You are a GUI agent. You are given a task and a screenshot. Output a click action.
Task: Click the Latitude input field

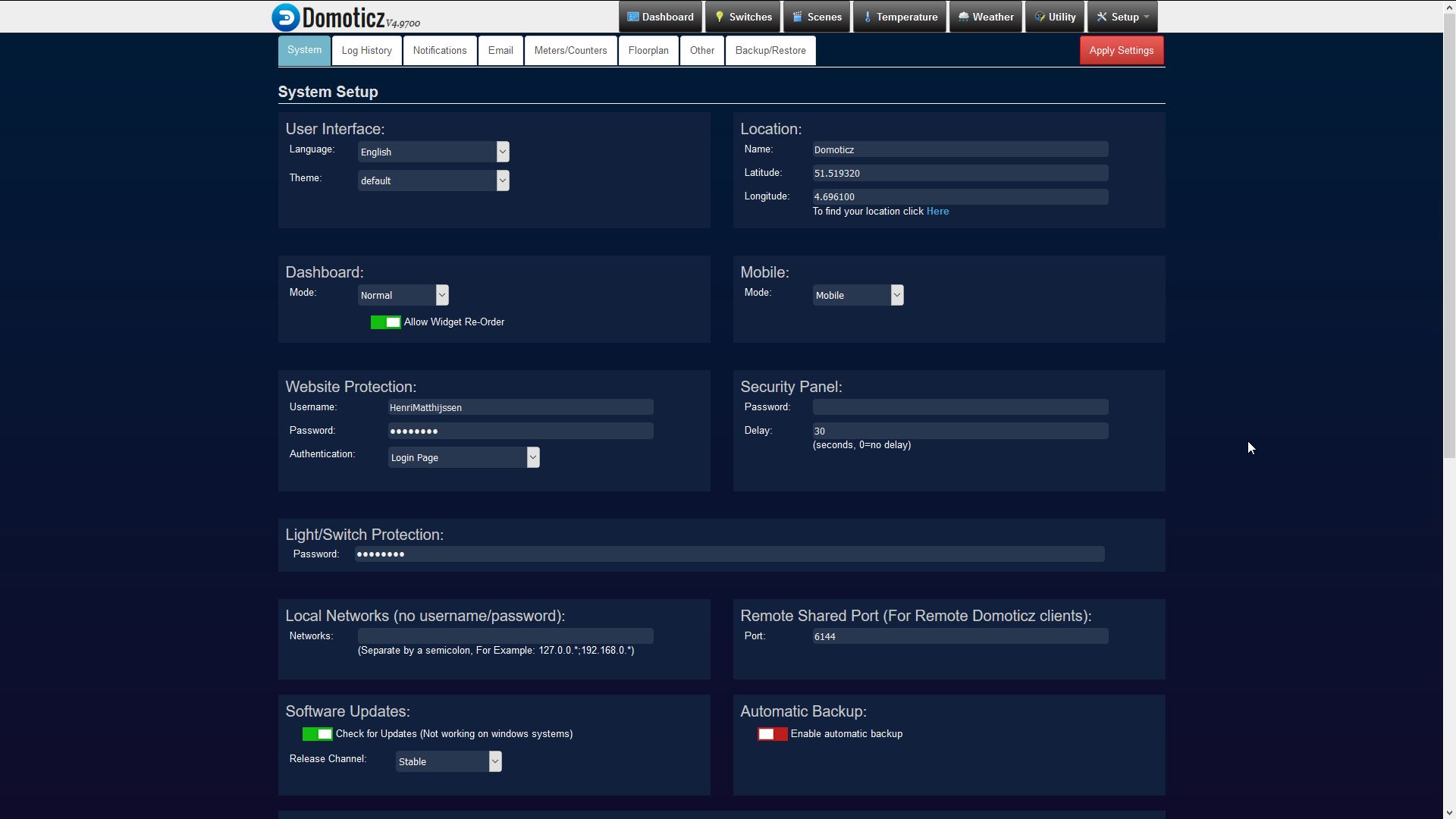click(959, 174)
